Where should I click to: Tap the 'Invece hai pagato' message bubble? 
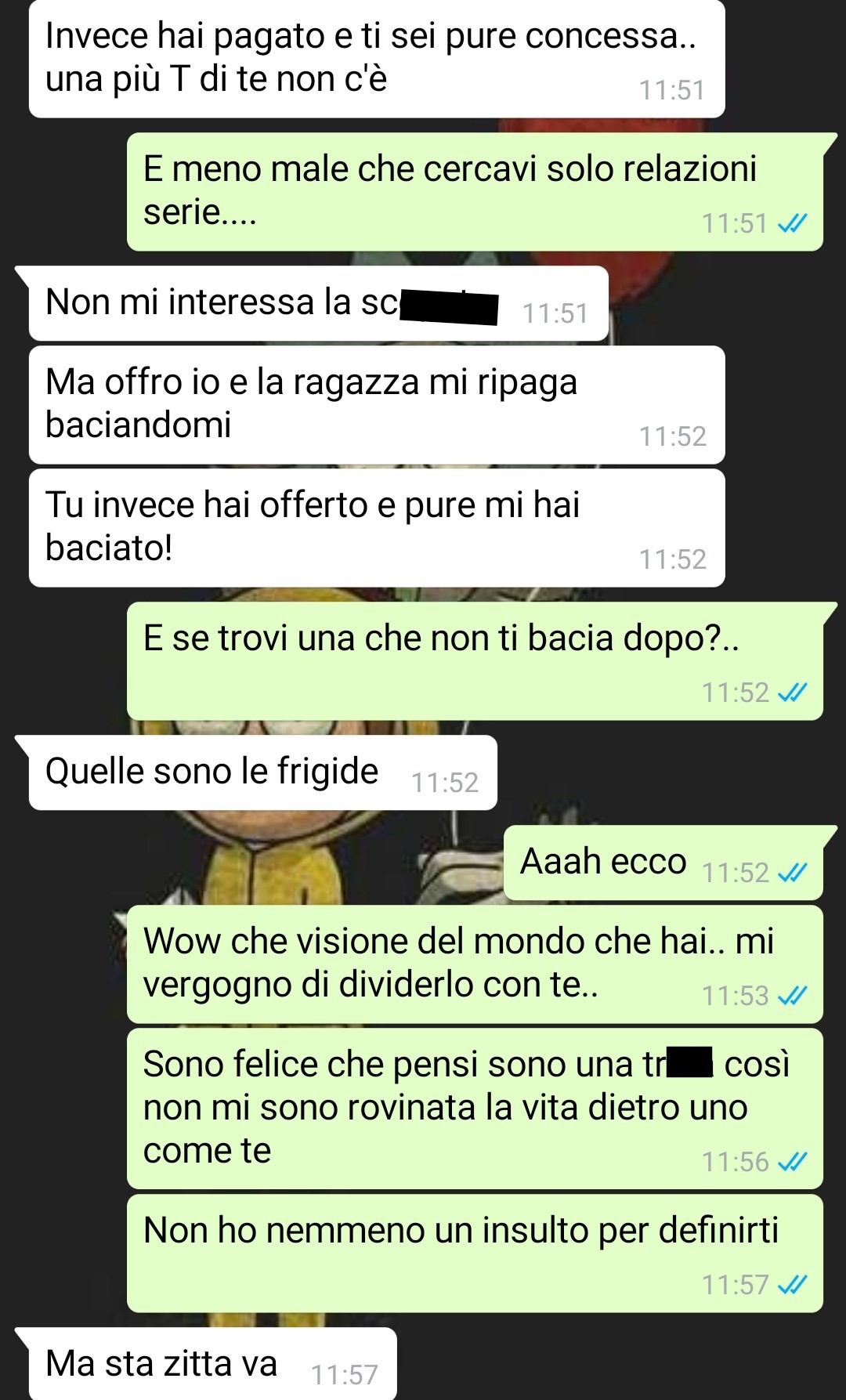click(377, 59)
